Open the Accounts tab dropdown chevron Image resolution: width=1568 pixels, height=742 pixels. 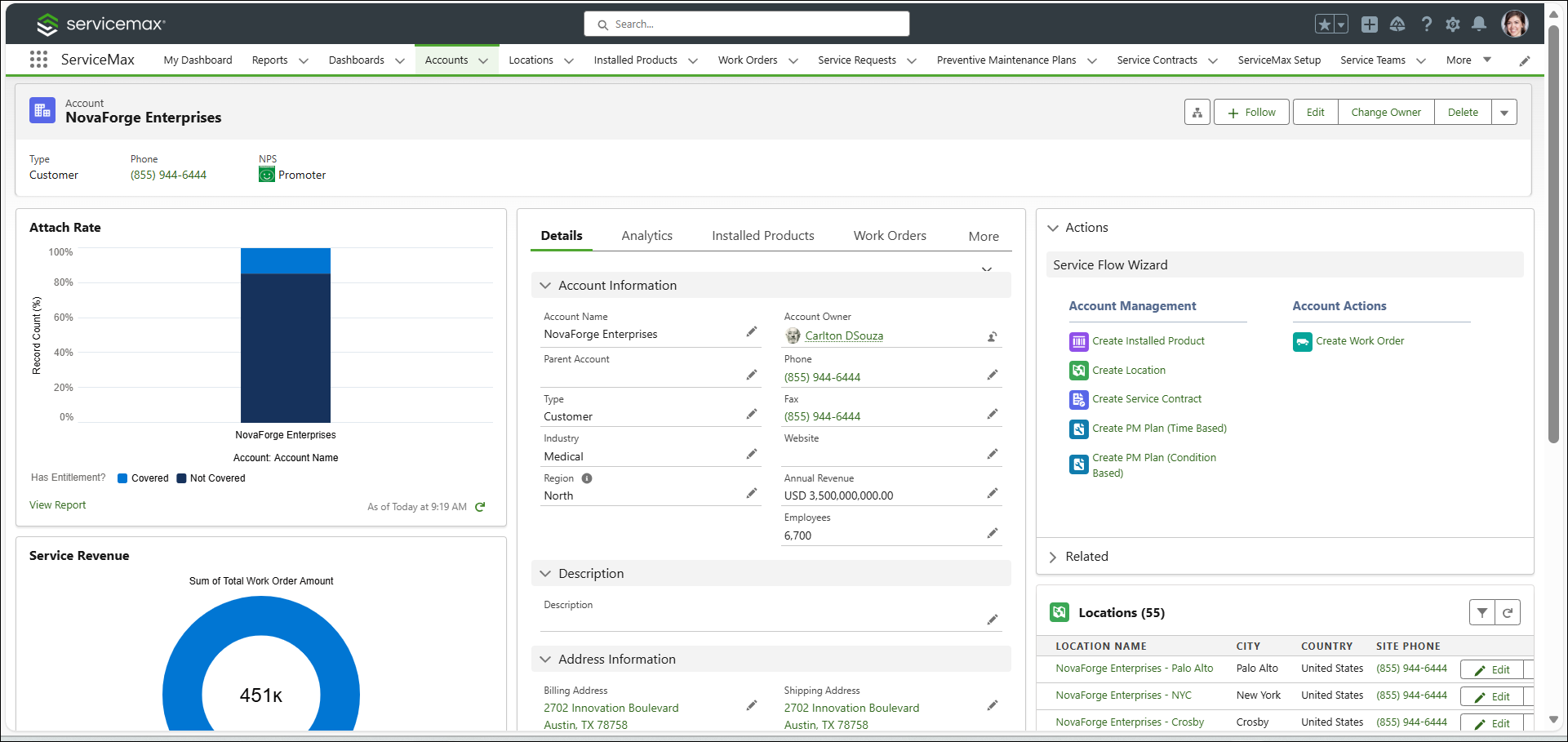[483, 60]
